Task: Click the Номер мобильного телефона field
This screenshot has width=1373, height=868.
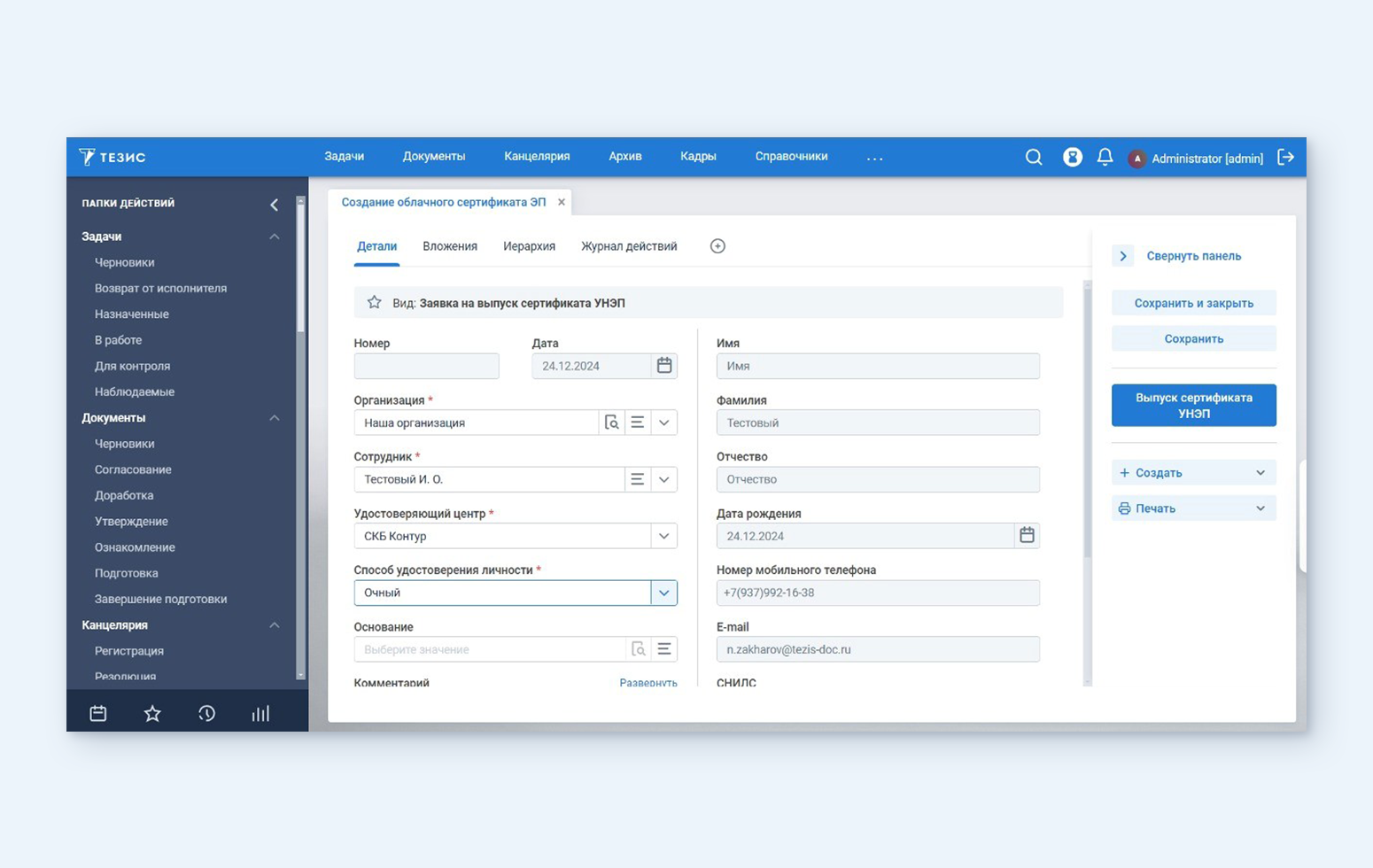Action: [x=878, y=593]
